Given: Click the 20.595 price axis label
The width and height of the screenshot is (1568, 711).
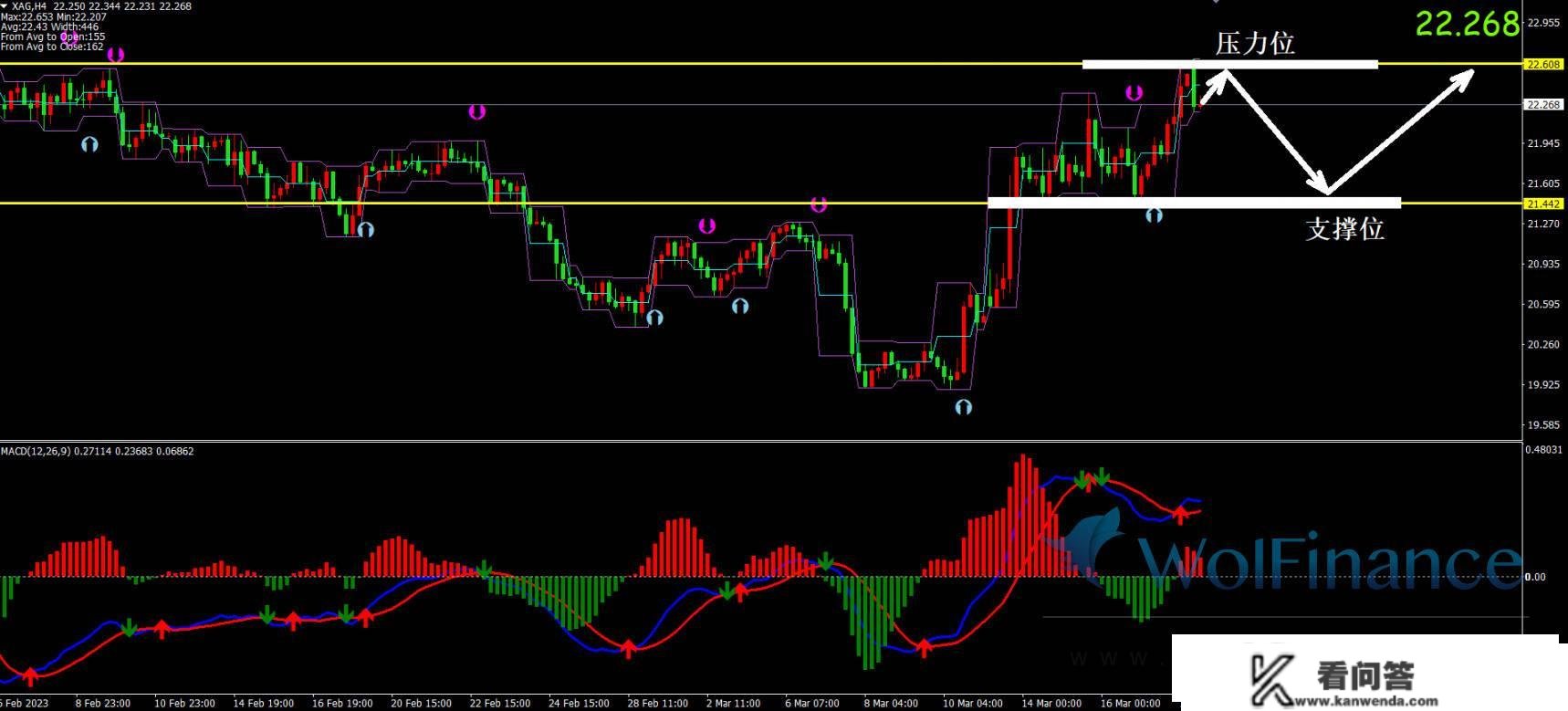Looking at the screenshot, I should tap(1543, 304).
